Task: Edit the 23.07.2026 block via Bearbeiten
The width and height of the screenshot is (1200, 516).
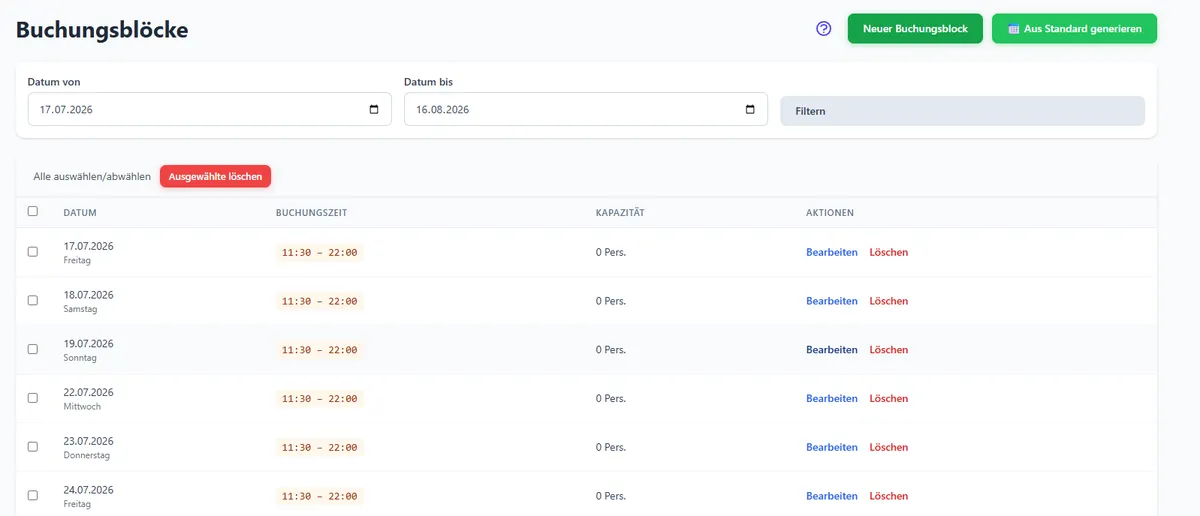Action: pos(832,447)
